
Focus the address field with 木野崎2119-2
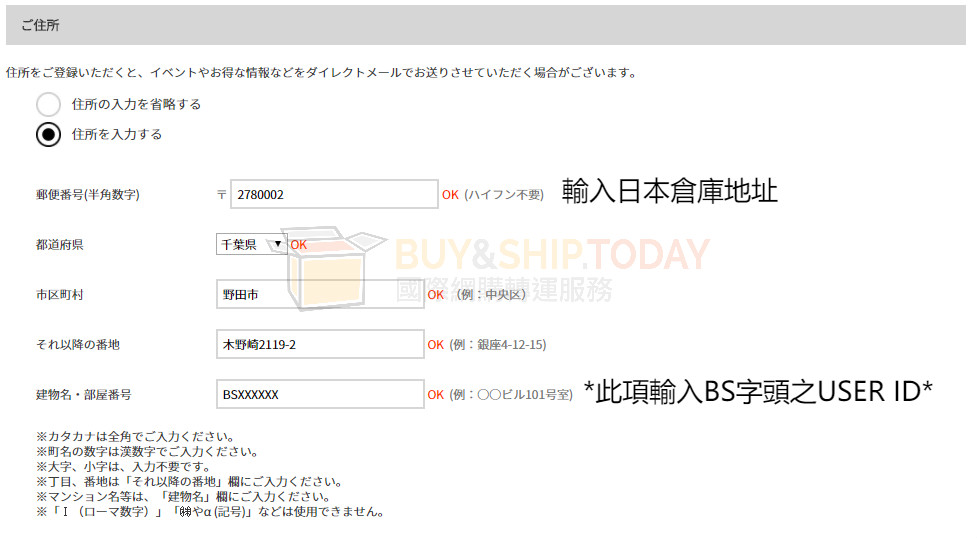[320, 344]
